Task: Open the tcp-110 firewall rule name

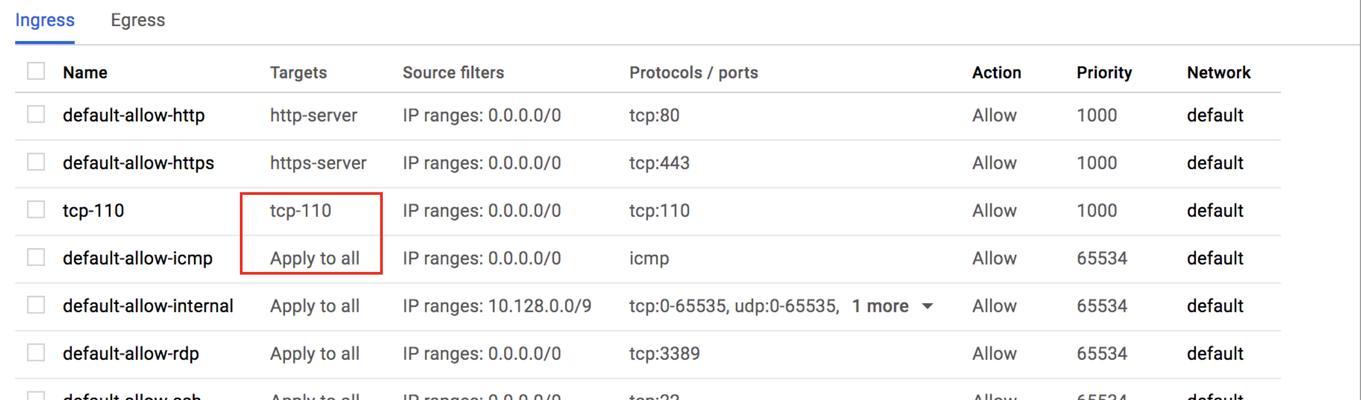Action: pos(94,211)
